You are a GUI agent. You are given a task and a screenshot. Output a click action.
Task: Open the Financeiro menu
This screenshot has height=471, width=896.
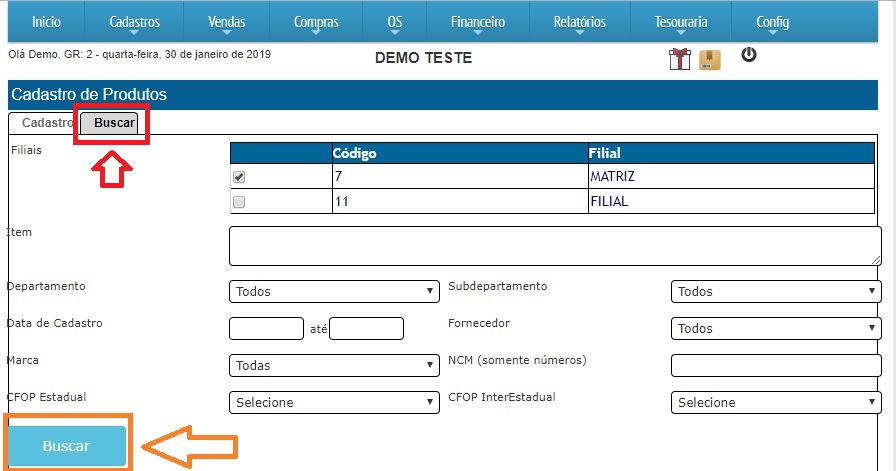[478, 22]
